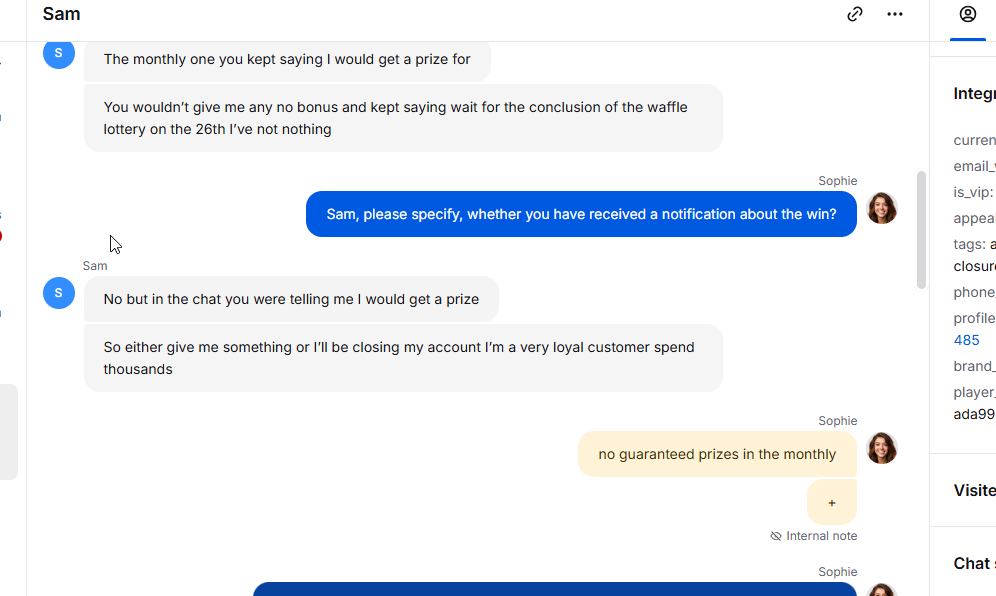Image resolution: width=996 pixels, height=596 pixels.
Task: Click Sam's message about the waffle lottery
Action: [402, 118]
